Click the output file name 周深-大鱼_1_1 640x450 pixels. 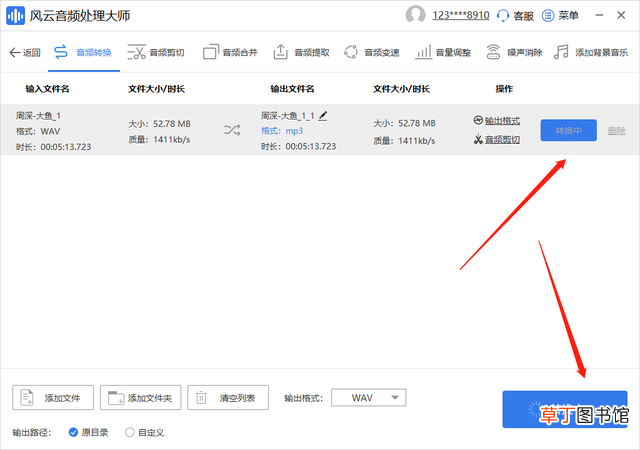(x=288, y=116)
